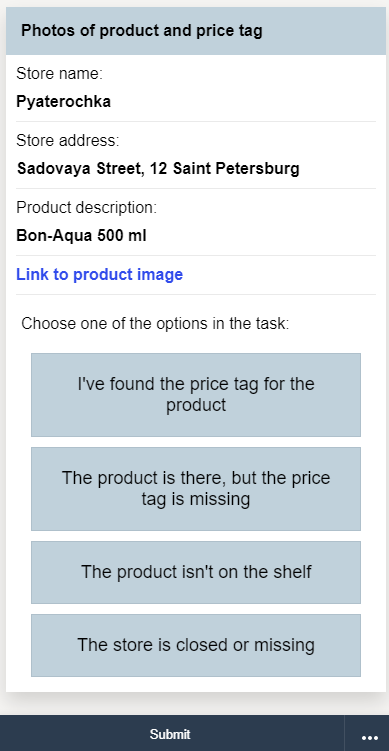Image resolution: width=389 pixels, height=751 pixels.
Task: Select "The store is closed or missing"
Action: [196, 645]
